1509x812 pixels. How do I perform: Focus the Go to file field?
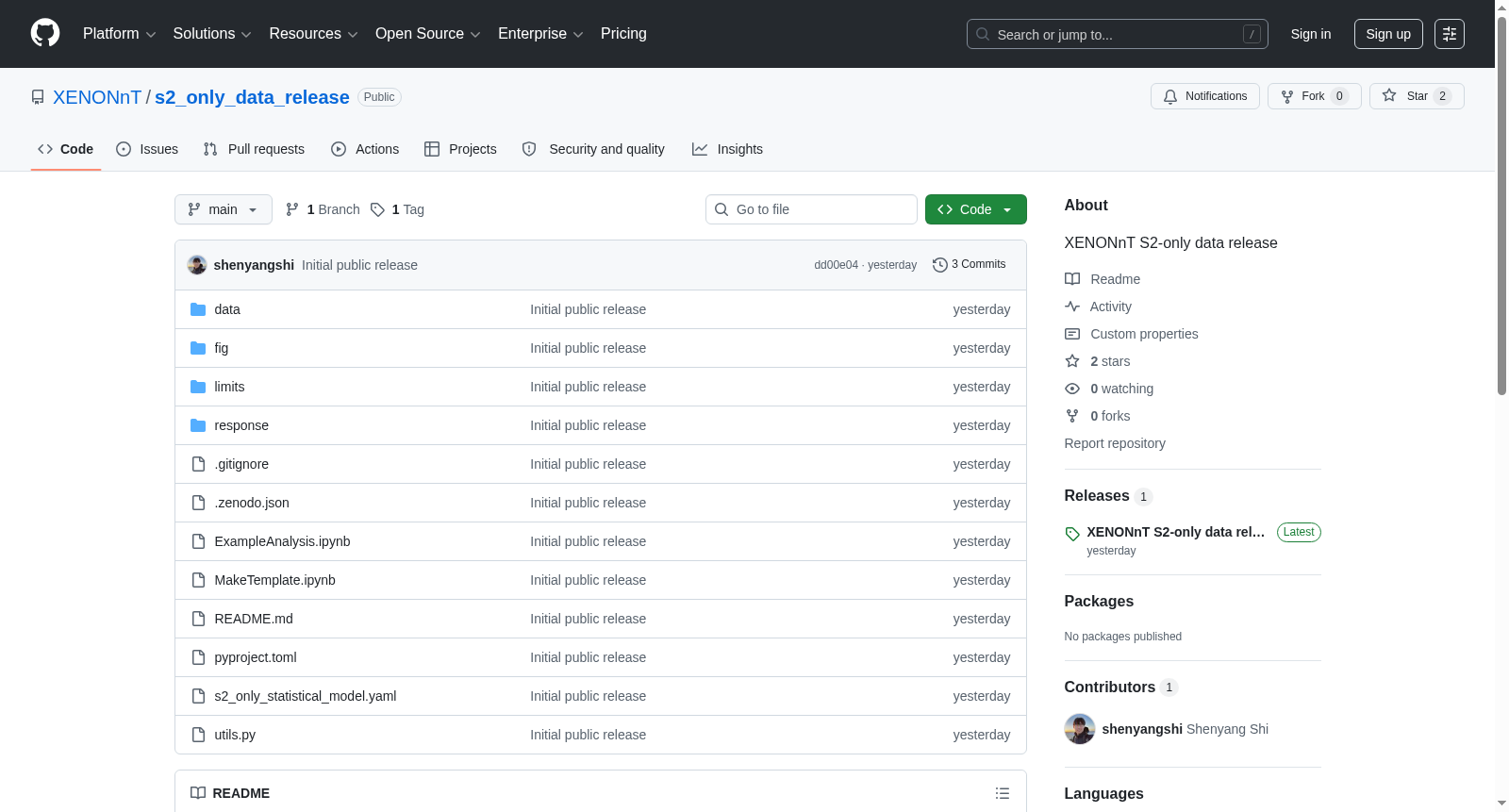[811, 209]
